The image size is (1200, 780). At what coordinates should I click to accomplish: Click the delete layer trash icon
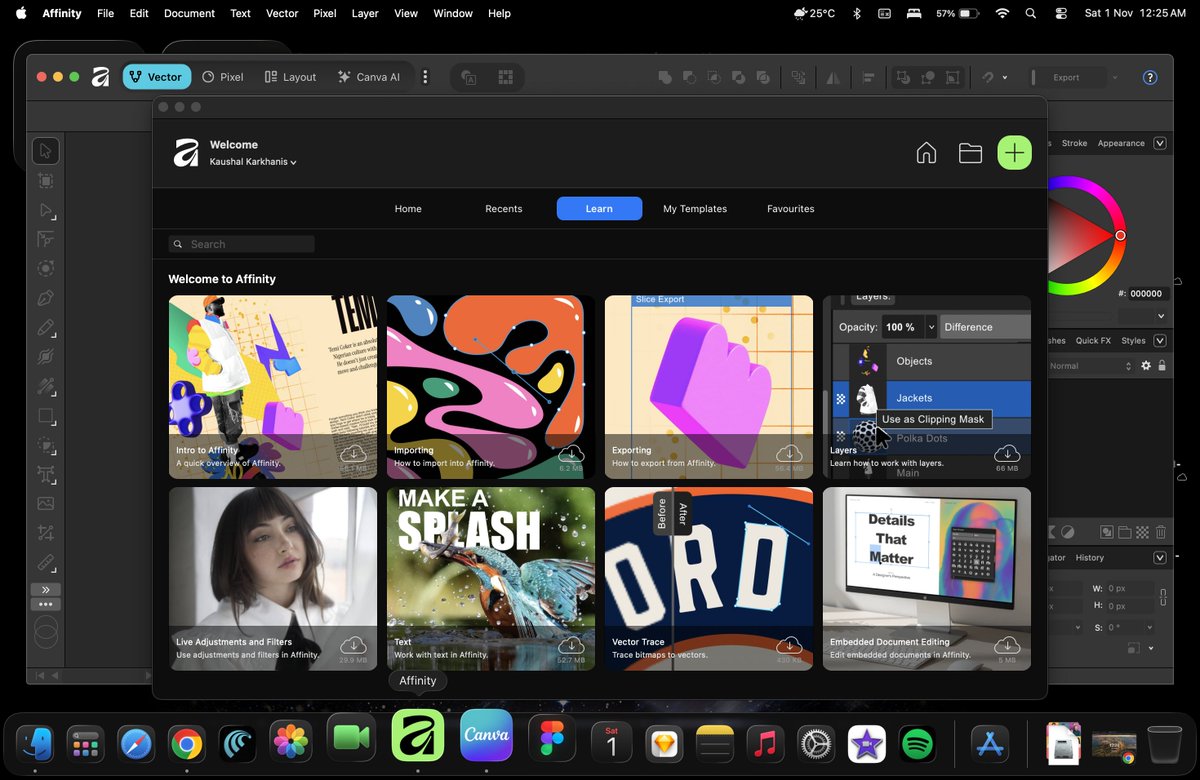[x=1161, y=532]
